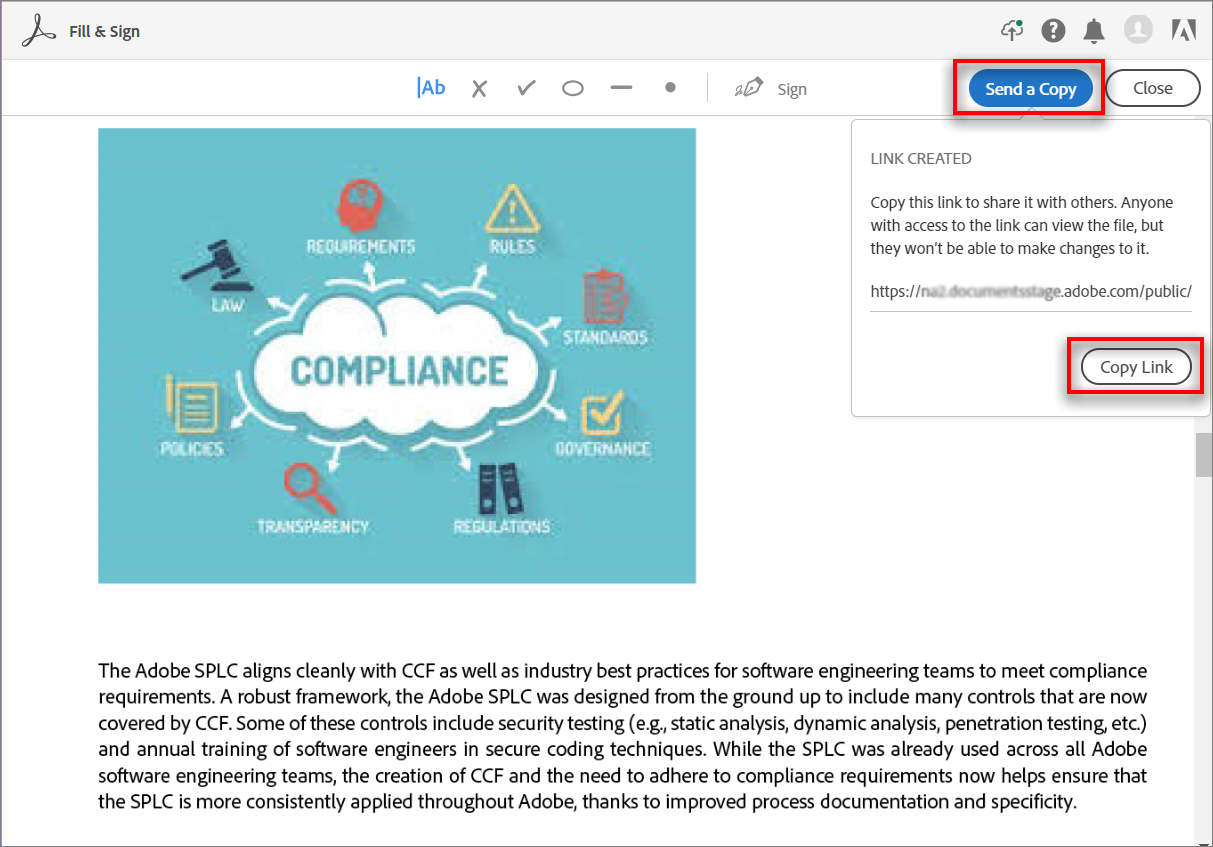The width and height of the screenshot is (1213, 847).
Task: Open the user profile avatar
Action: [1138, 30]
